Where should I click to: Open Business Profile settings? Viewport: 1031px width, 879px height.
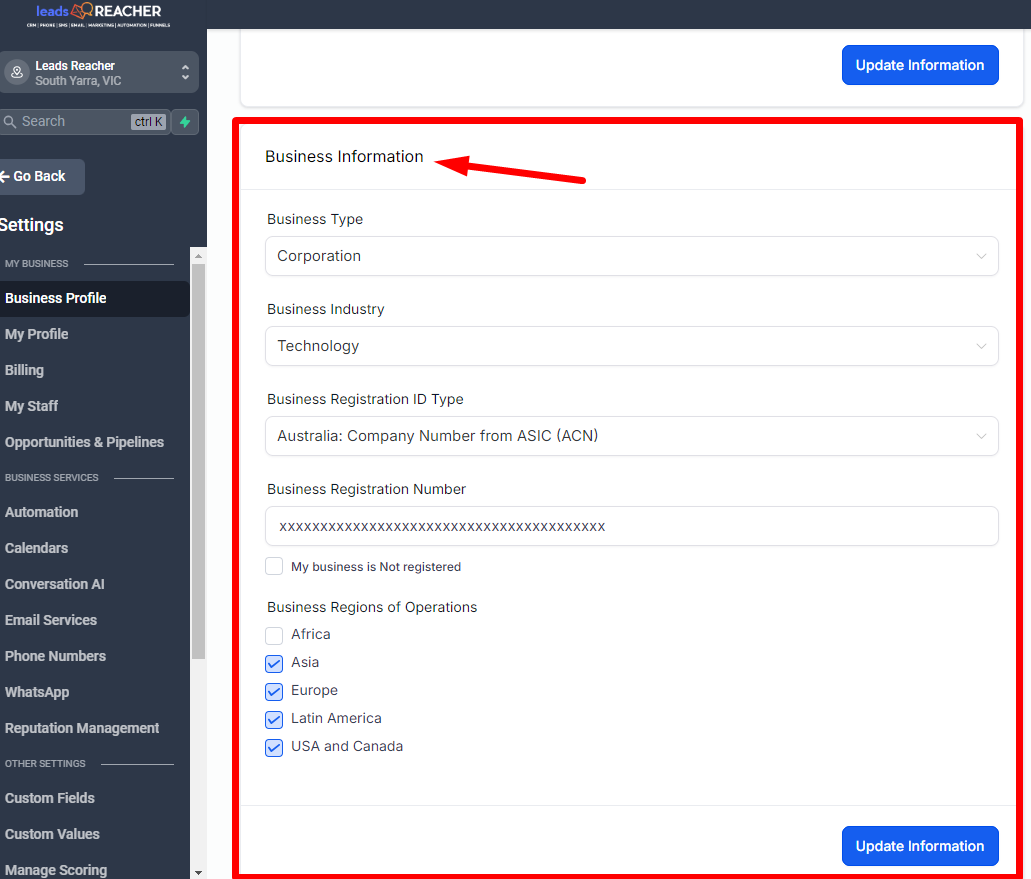tap(93, 298)
